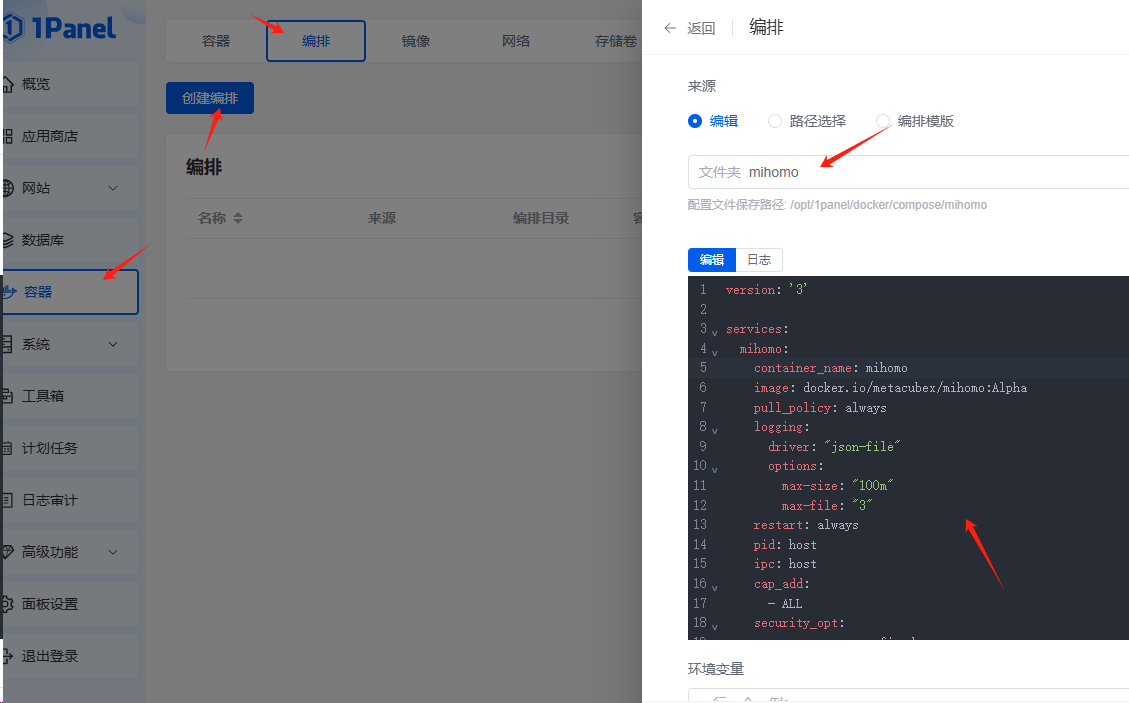Click the 来源 column header
The height and width of the screenshot is (703, 1129).
pos(382,218)
